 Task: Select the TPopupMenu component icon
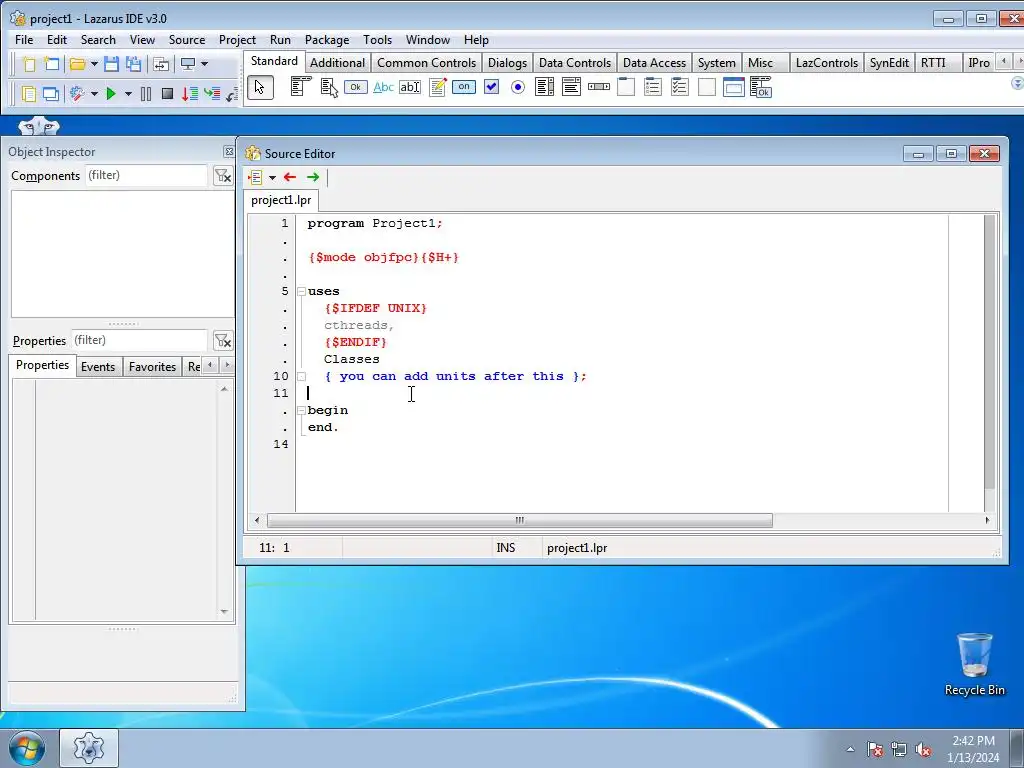pyautogui.click(x=328, y=87)
